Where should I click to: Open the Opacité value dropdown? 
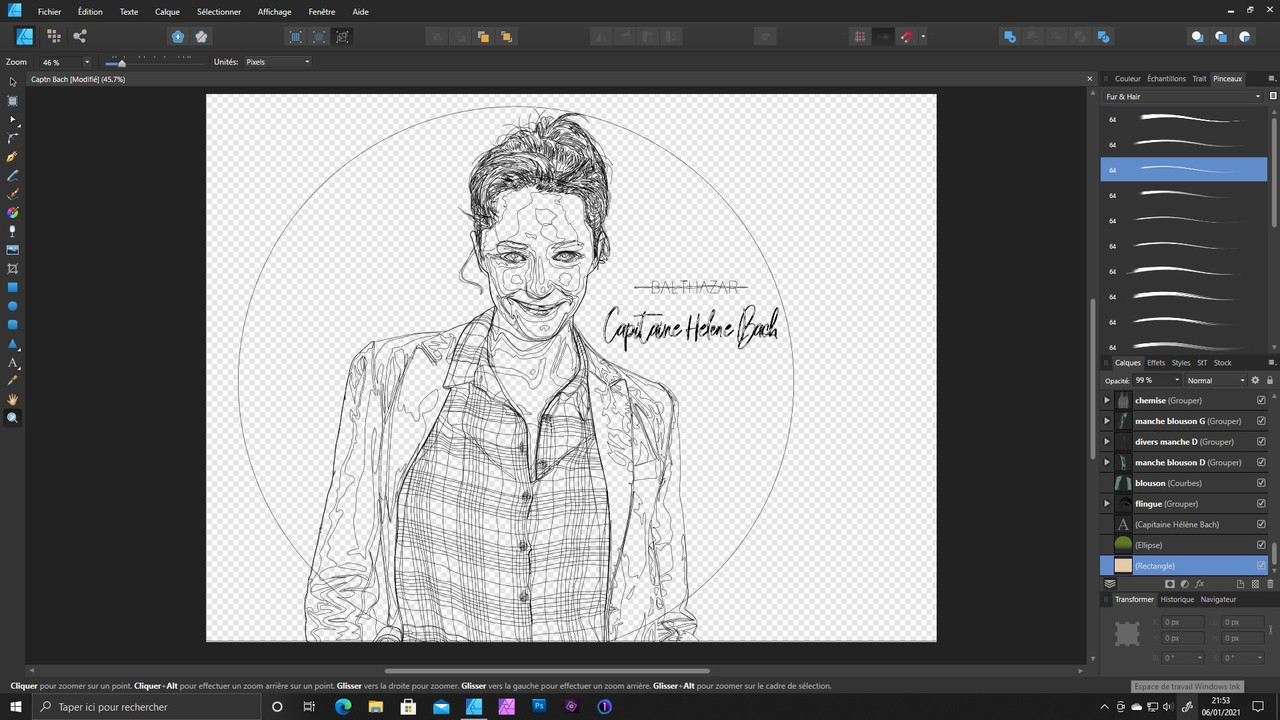[x=1177, y=380]
